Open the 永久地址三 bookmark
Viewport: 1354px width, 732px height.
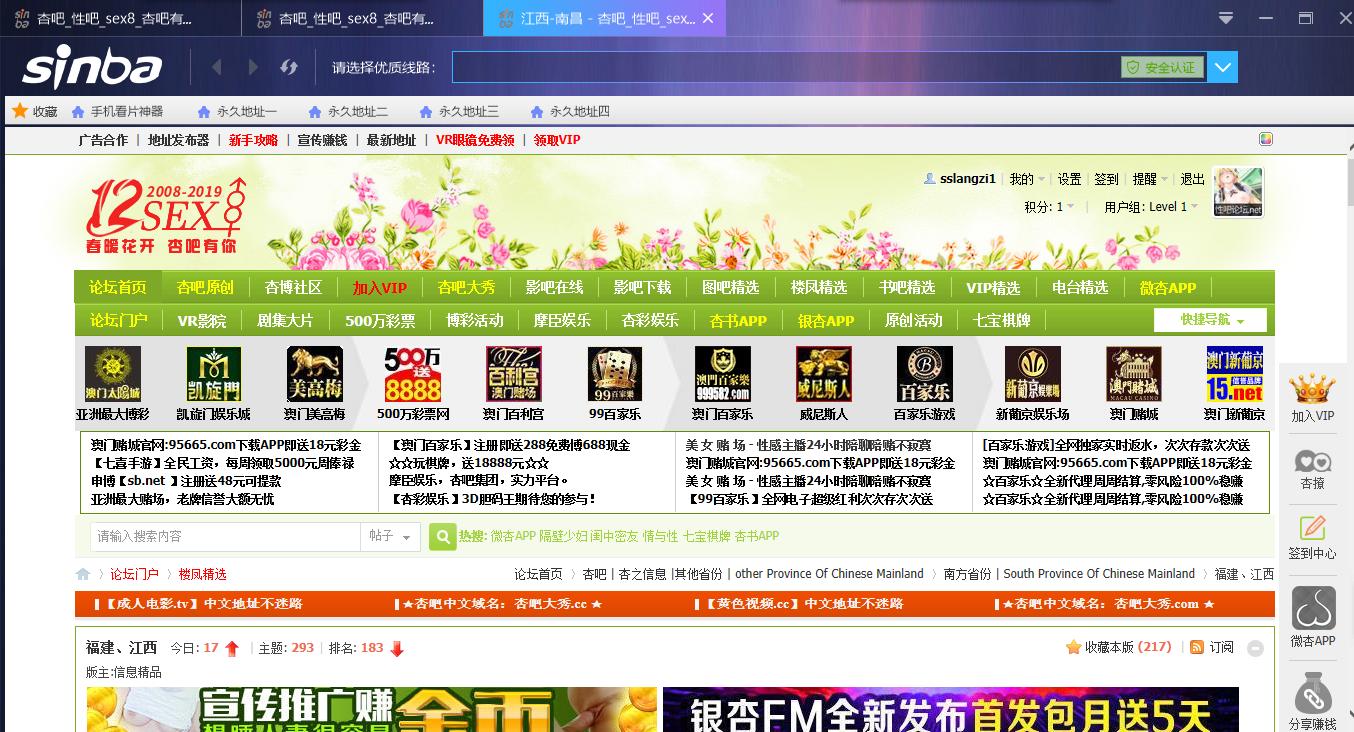[x=460, y=111]
